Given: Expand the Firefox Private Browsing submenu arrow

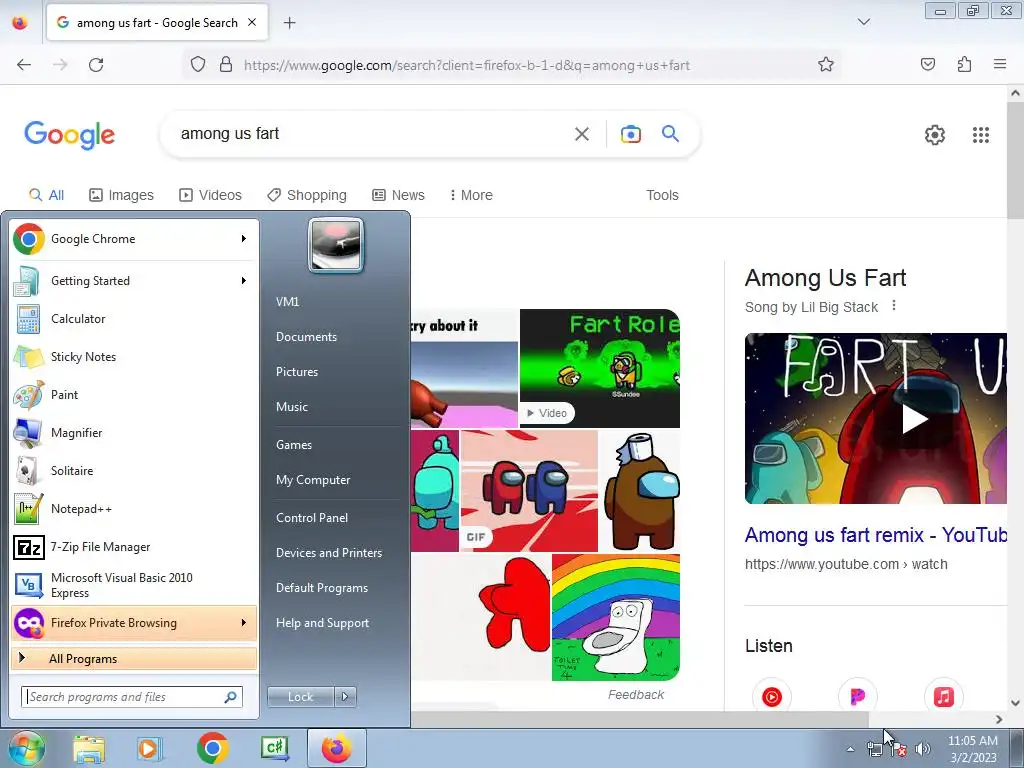Looking at the screenshot, I should pos(244,623).
